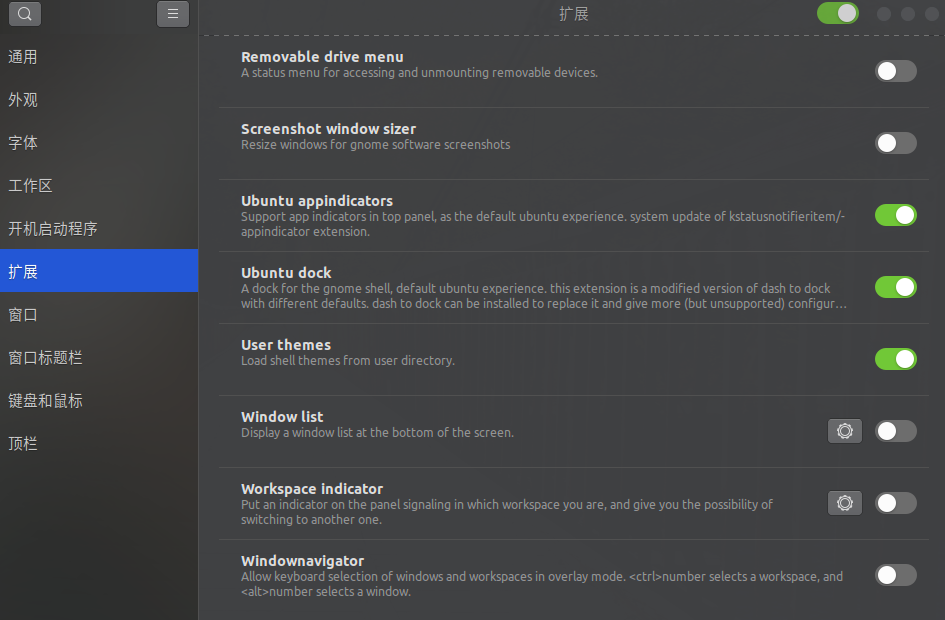The width and height of the screenshot is (945, 620).
Task: Click the 扩展 header title
Action: (573, 14)
